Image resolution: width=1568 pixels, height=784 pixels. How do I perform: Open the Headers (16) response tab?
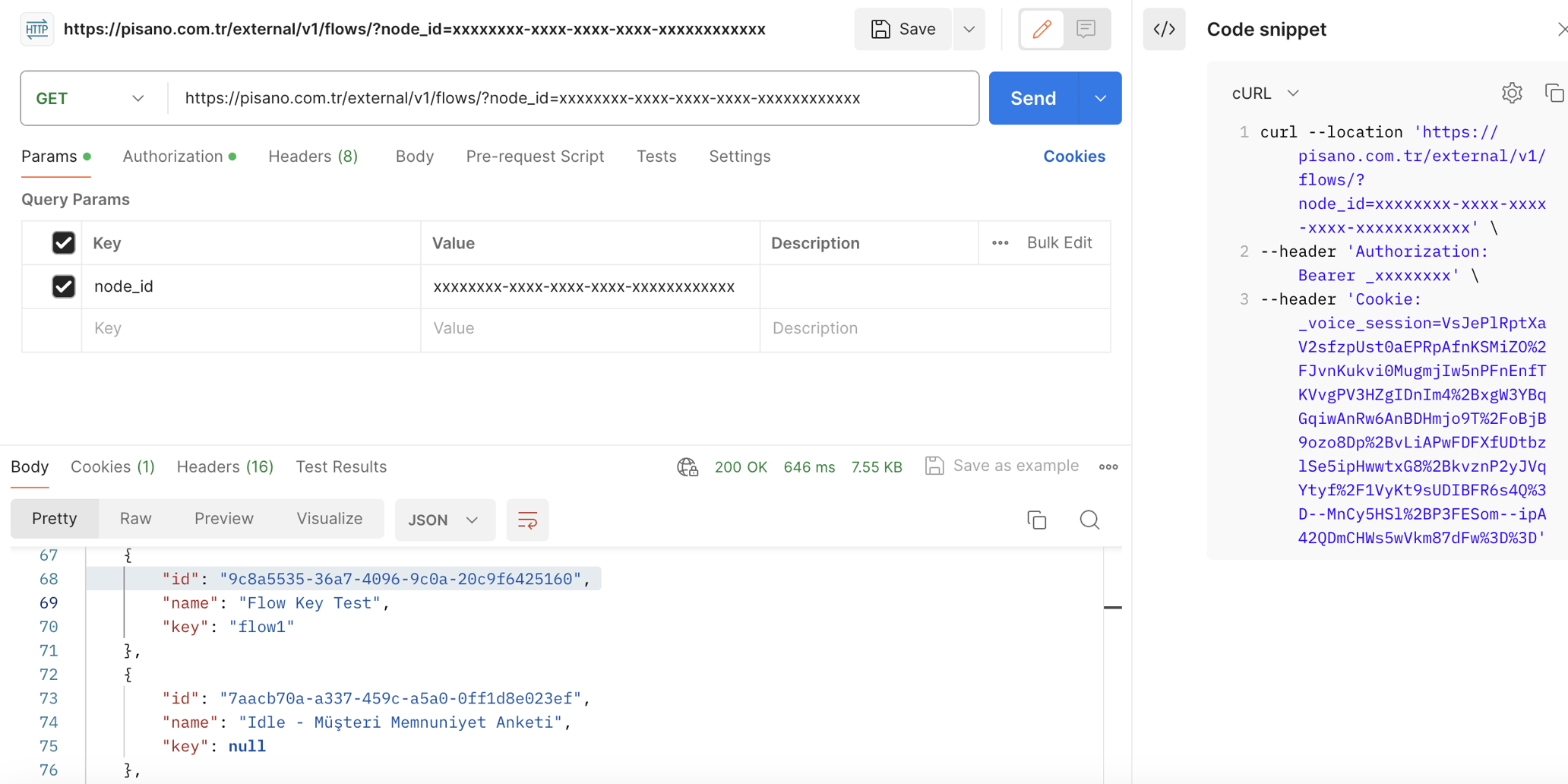click(x=224, y=466)
